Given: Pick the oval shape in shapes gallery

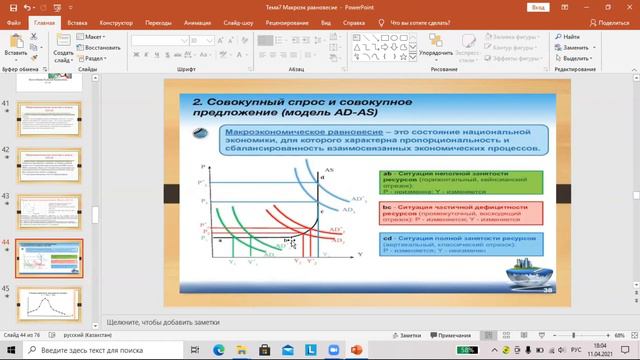Looking at the screenshot, I should click(x=394, y=38).
